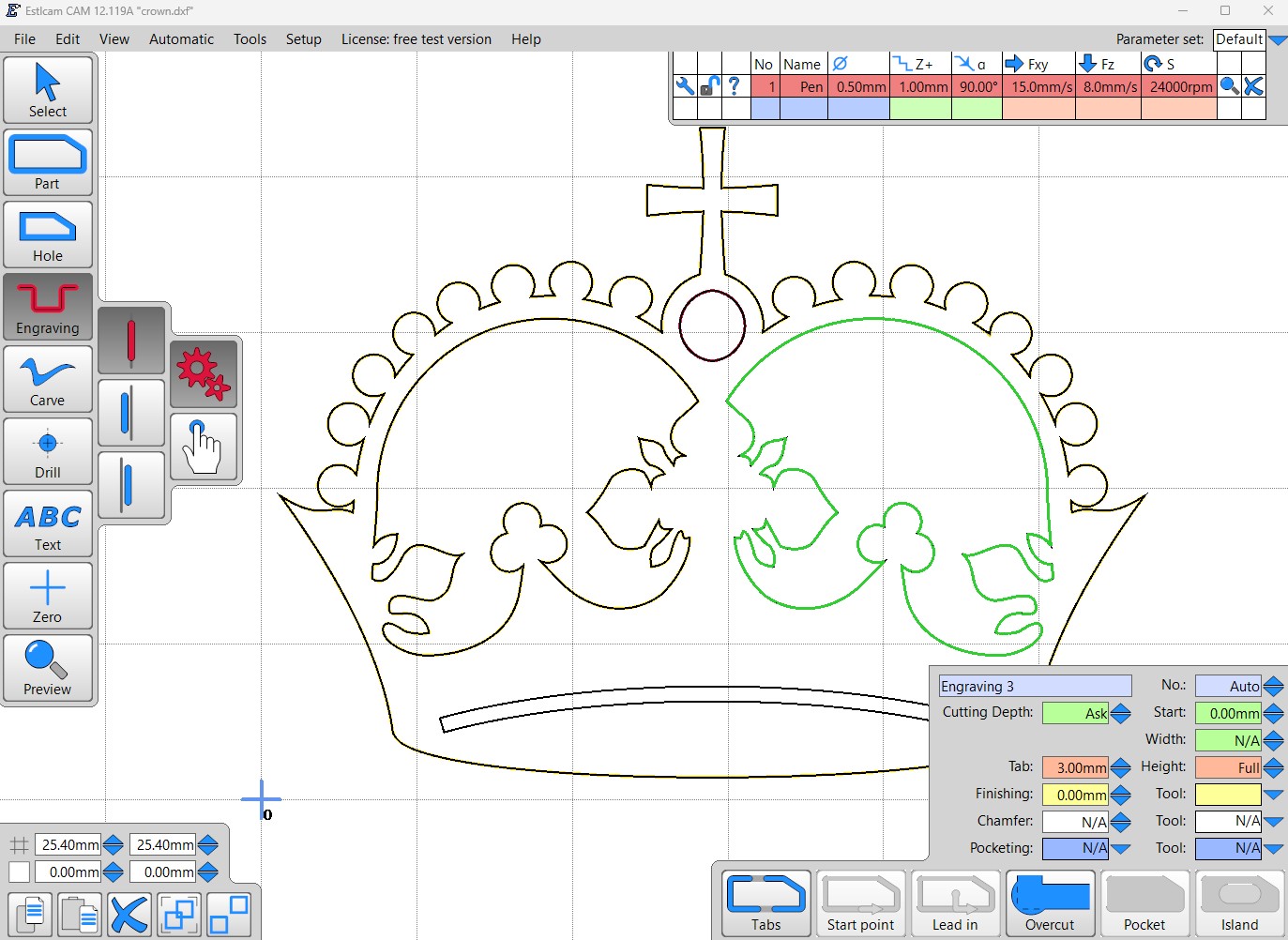
Task: Adjust the Finishing 0.00mm stepper arrows
Action: [x=1120, y=796]
